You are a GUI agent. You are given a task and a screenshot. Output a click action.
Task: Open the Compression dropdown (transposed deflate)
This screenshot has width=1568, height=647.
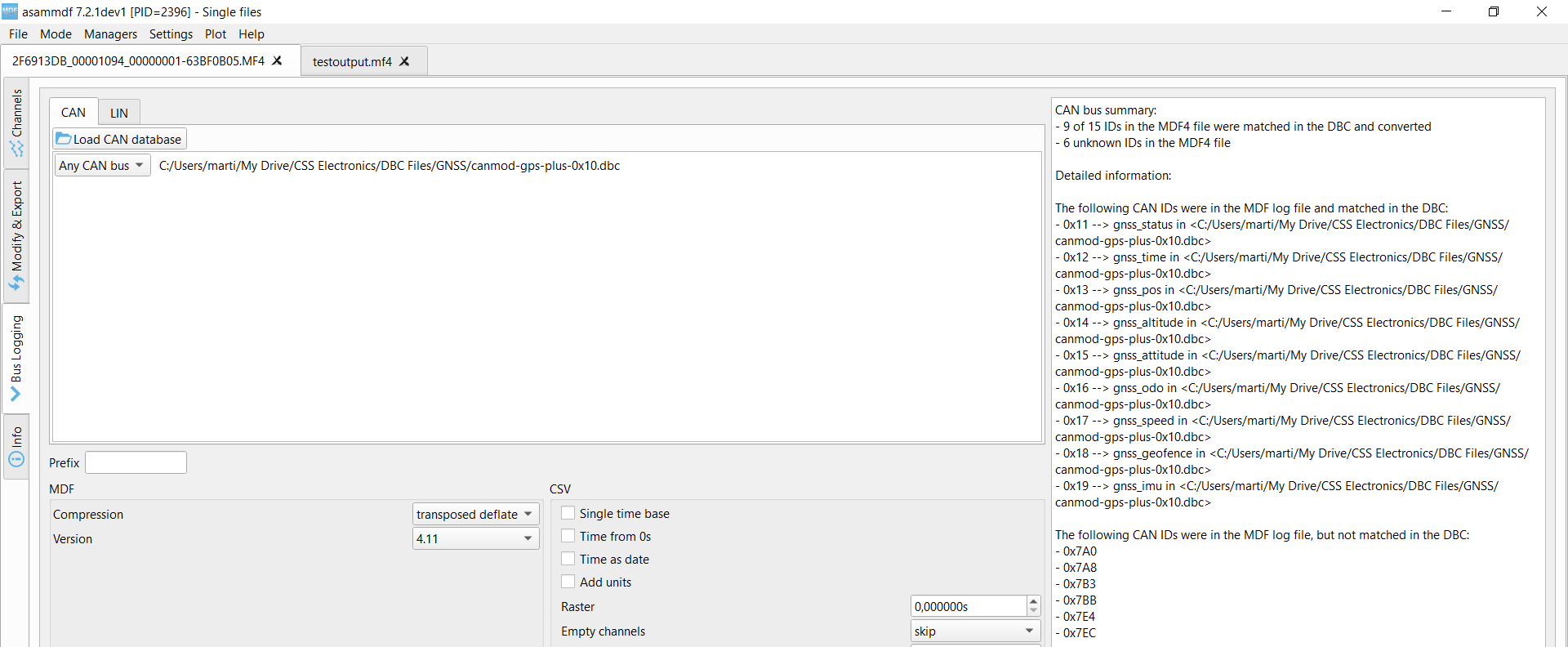coord(475,514)
